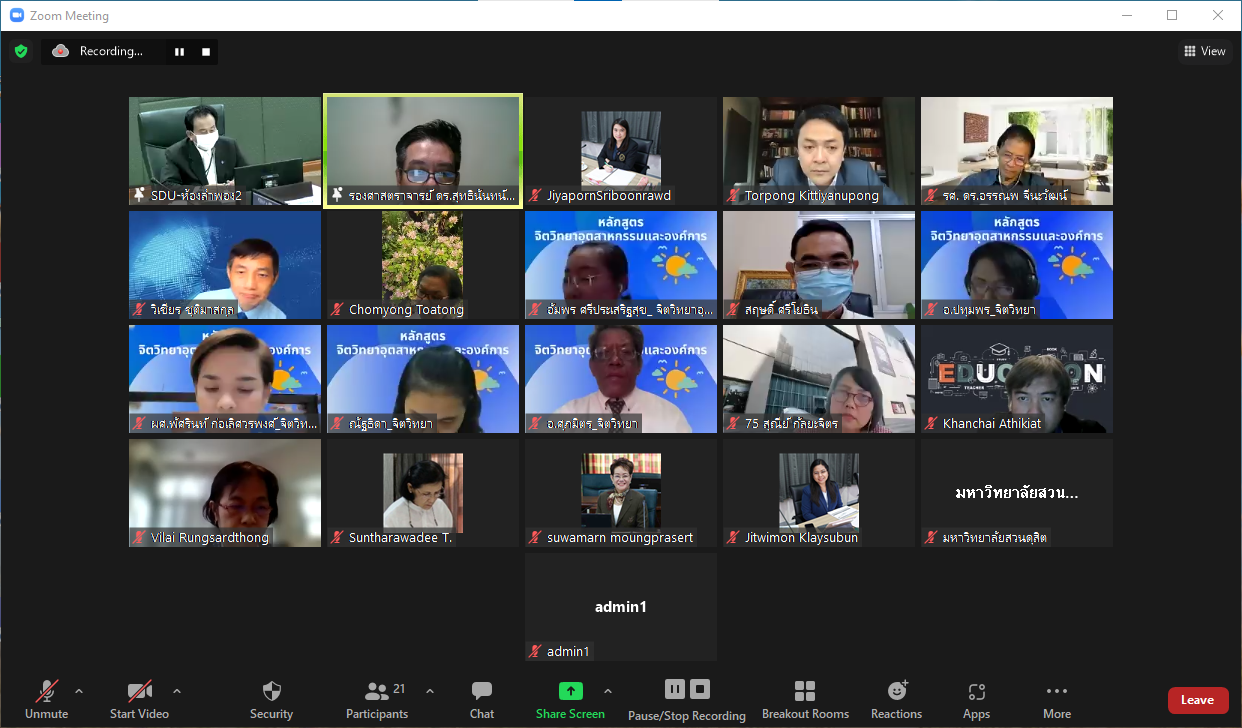Select the อ.สุภมิตร_จิตวิทยา video tile
The height and width of the screenshot is (728, 1242).
coord(621,379)
